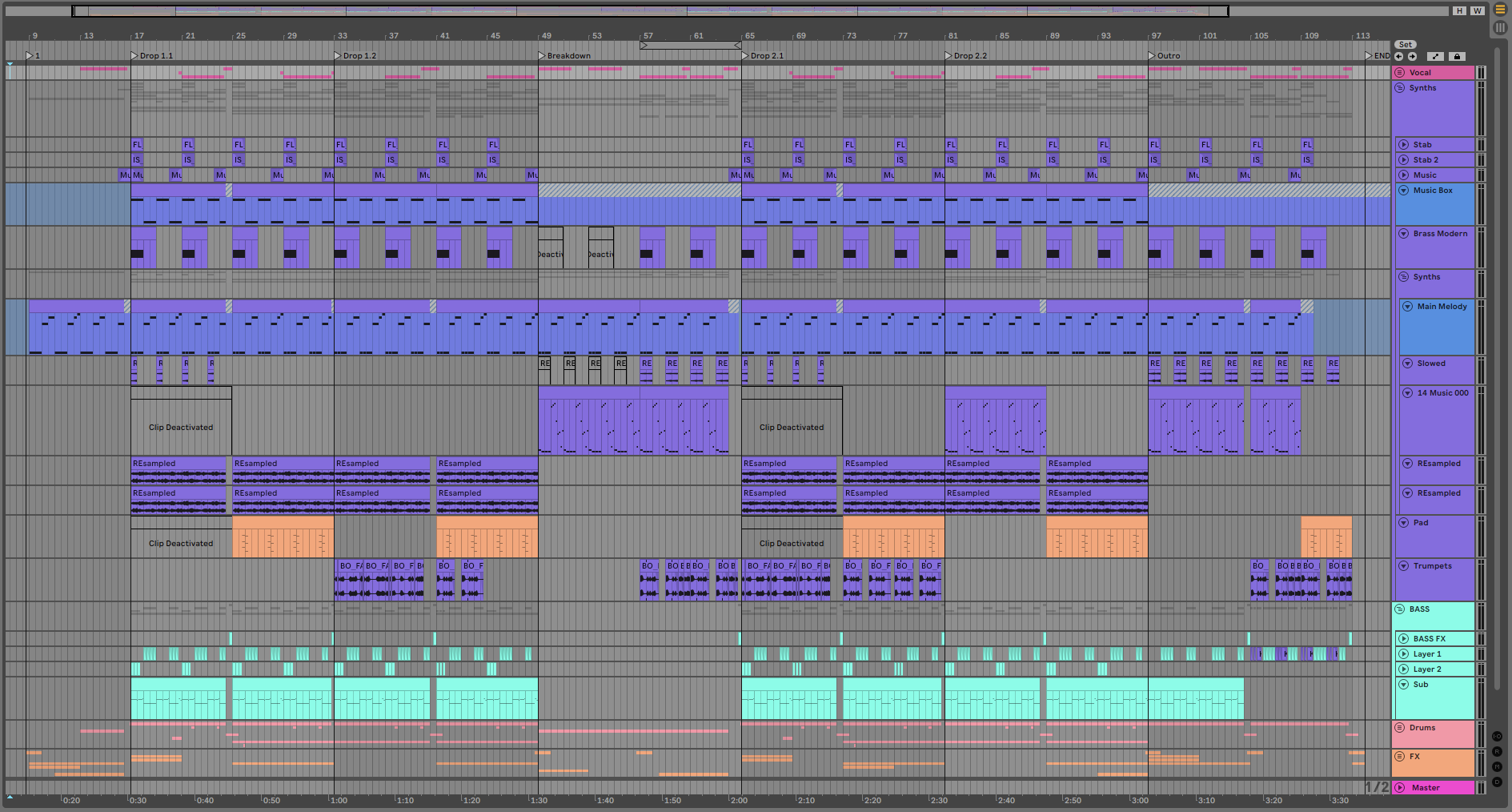
Task: Unfold the BASS FX track
Action: pos(1403,639)
